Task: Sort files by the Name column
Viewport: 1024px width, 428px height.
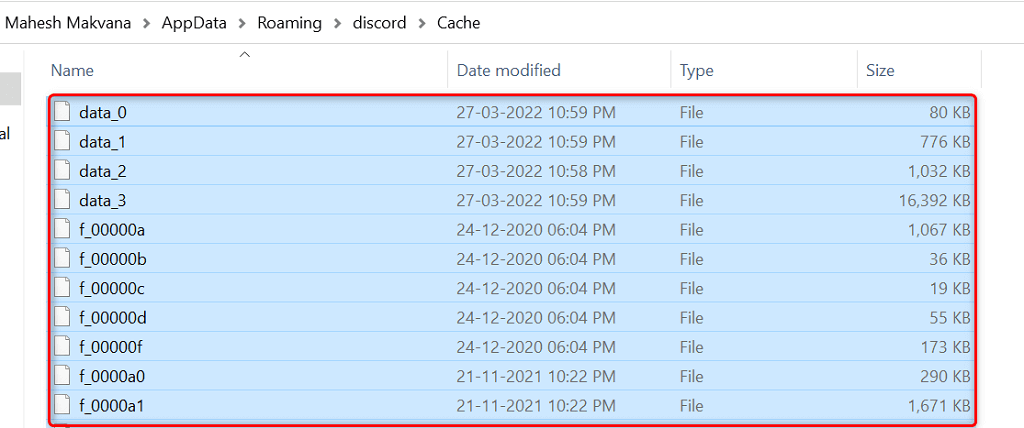Action: 72,70
